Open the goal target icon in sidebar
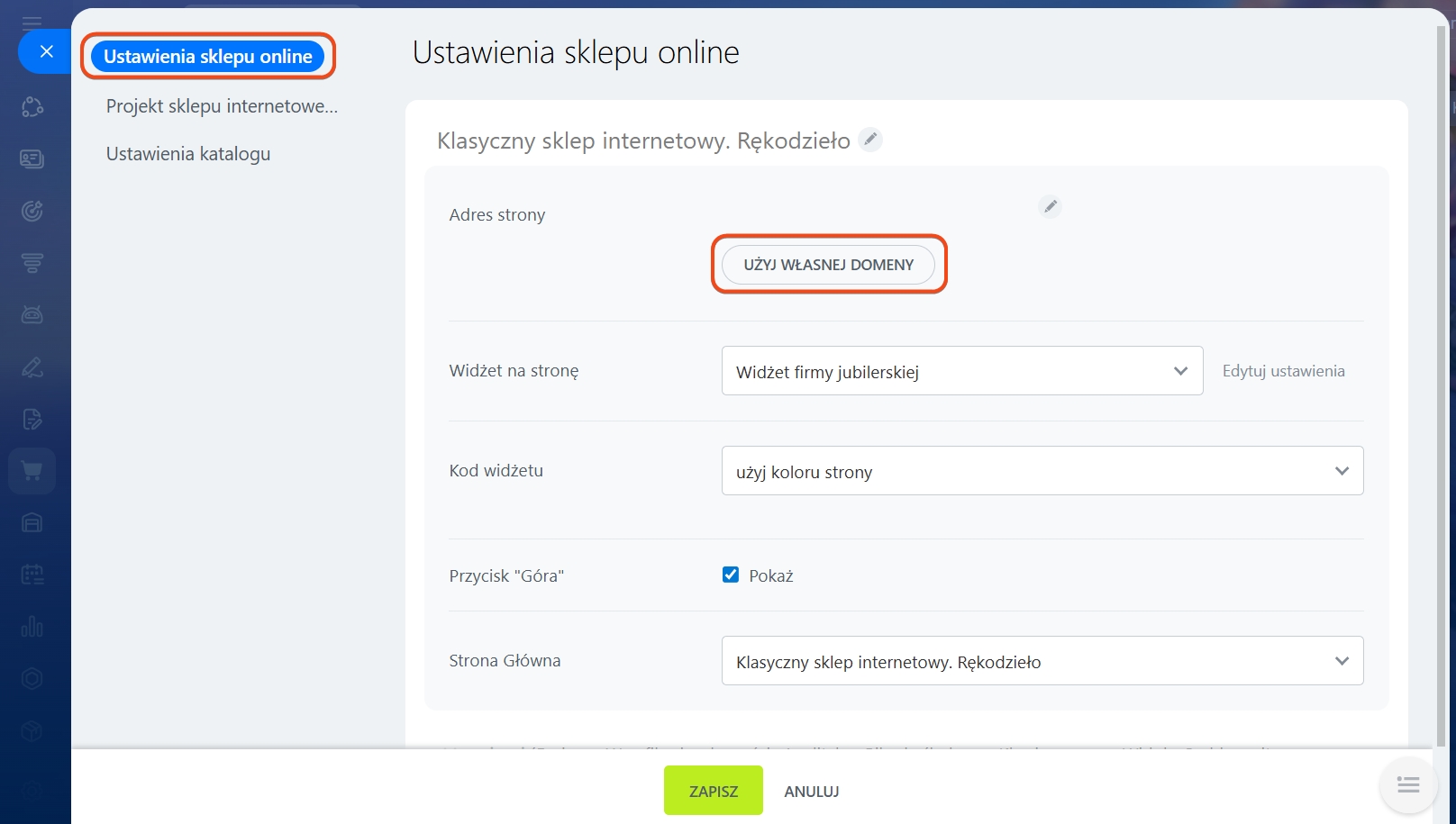The height and width of the screenshot is (824, 1456). pos(32,211)
